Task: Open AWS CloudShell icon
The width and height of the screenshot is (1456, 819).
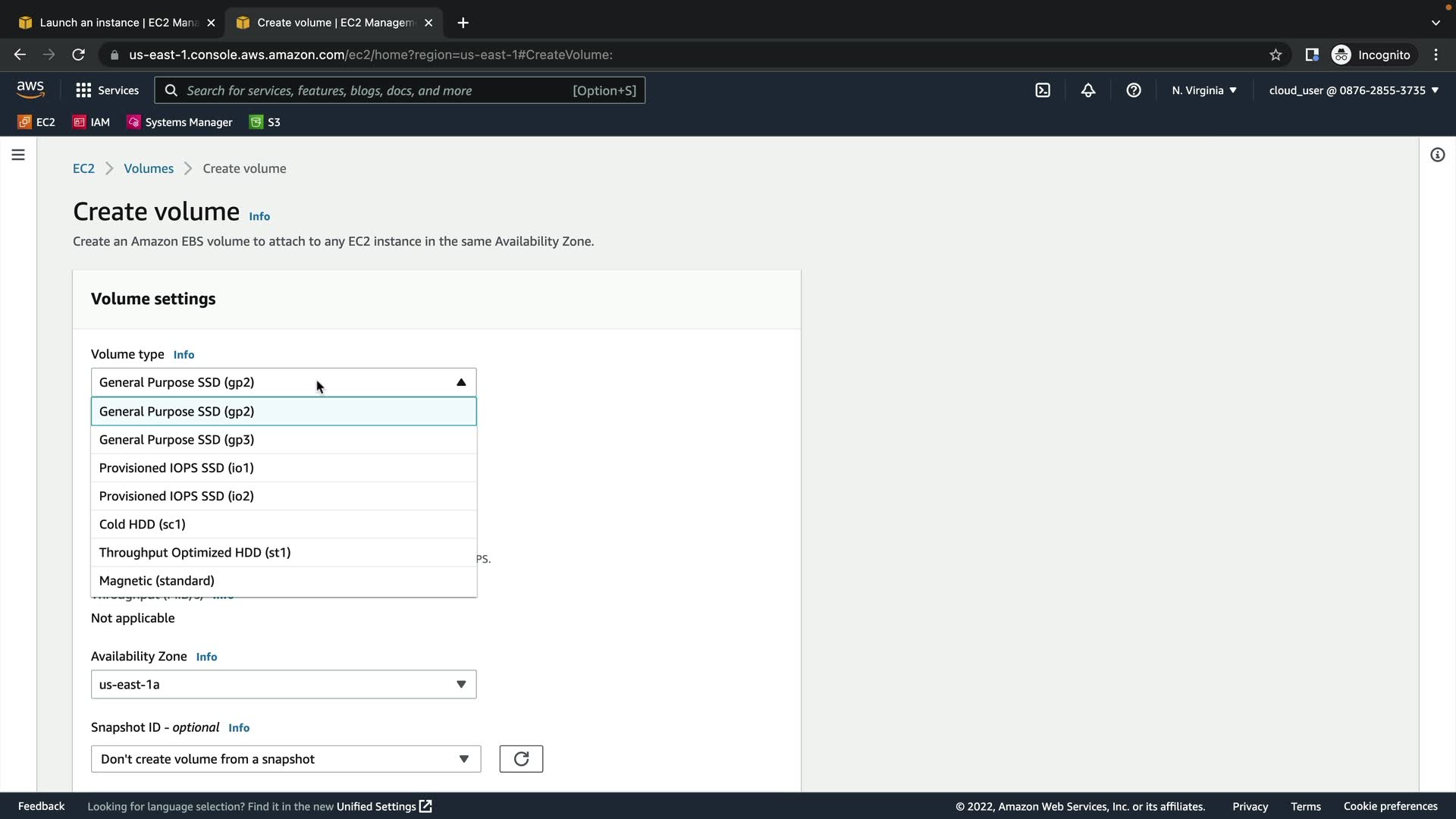Action: (x=1043, y=90)
